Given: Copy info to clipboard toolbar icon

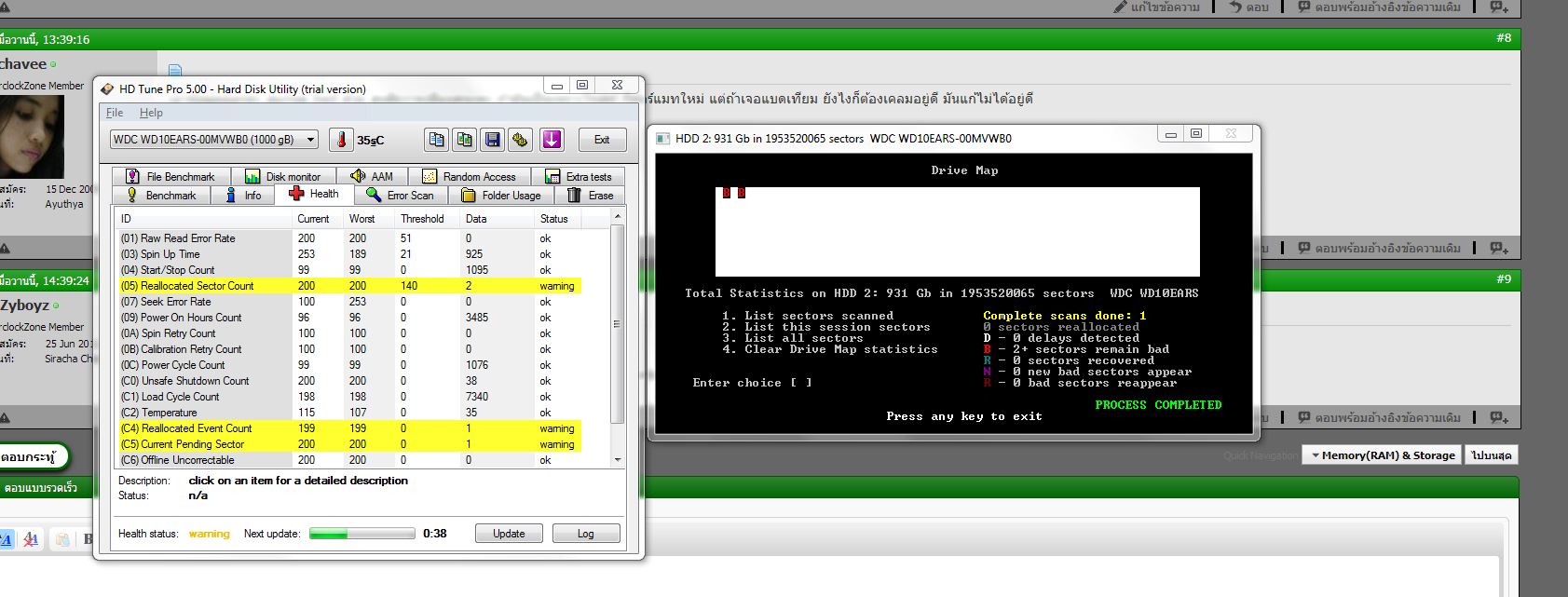Looking at the screenshot, I should point(436,140).
